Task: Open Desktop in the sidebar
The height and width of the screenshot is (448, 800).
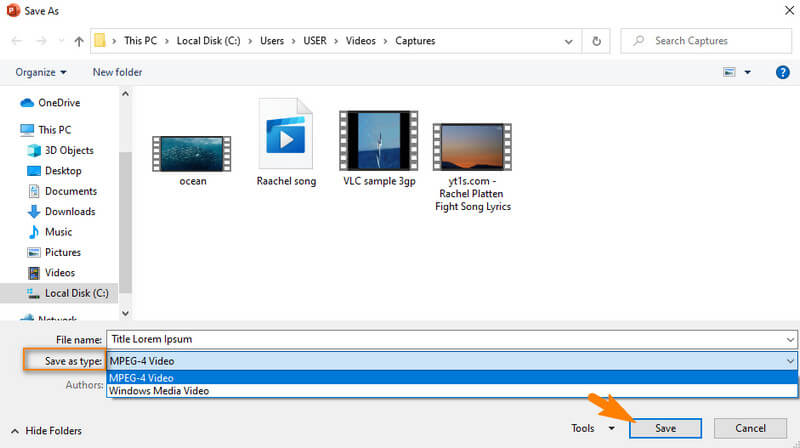Action: click(54, 171)
